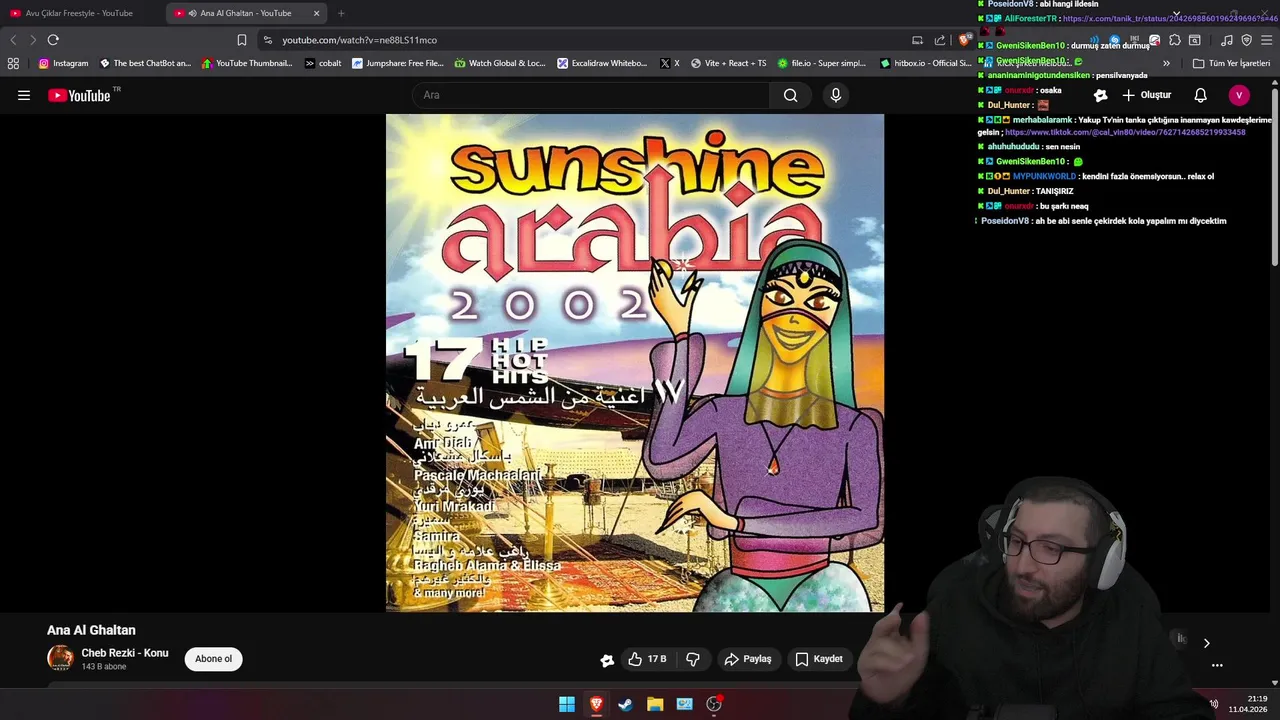The image size is (1280, 720).
Task: Open the Cheb Rezki - Konu channel link
Action: click(125, 653)
